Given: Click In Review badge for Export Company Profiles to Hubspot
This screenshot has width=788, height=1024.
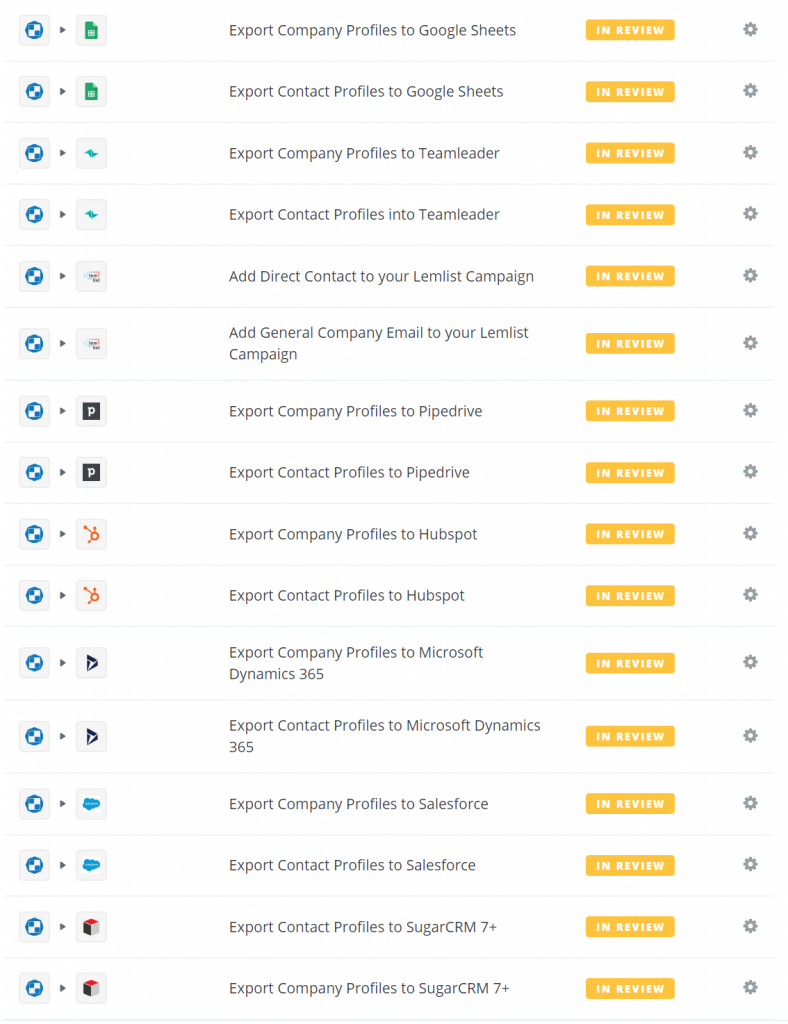Looking at the screenshot, I should coord(630,534).
